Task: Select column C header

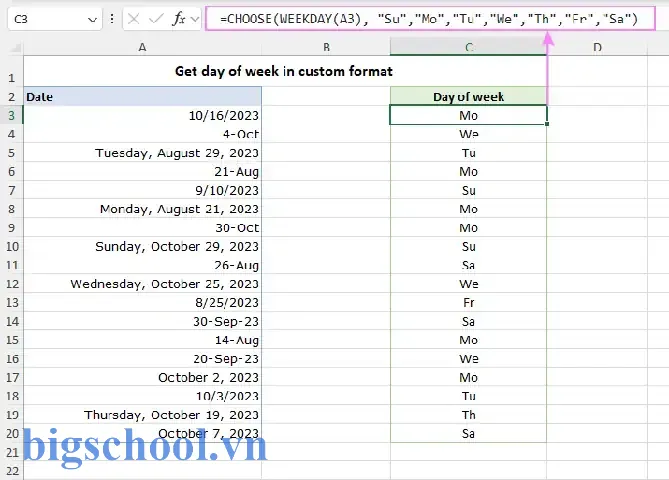Action: pyautogui.click(x=468, y=47)
